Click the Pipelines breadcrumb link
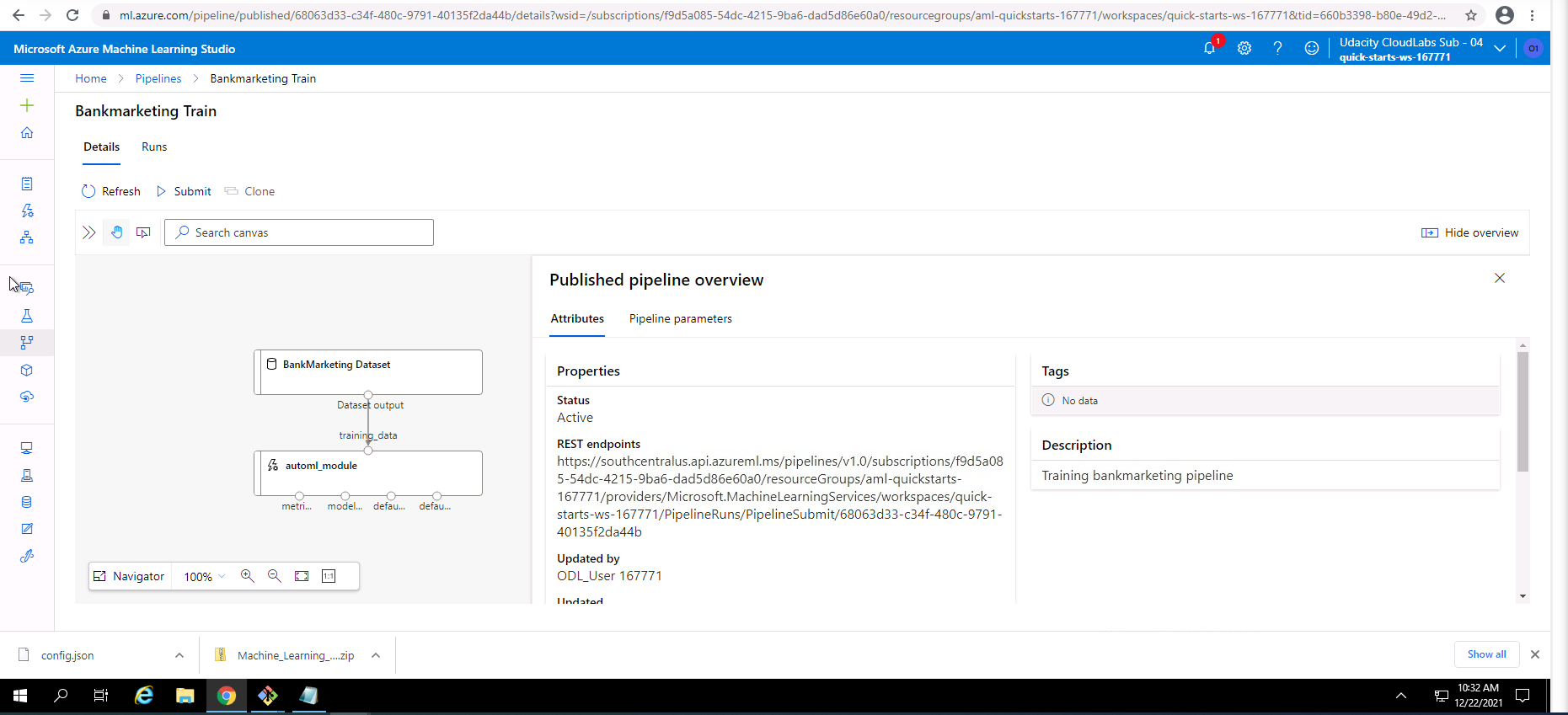The image size is (1568, 715). click(158, 78)
